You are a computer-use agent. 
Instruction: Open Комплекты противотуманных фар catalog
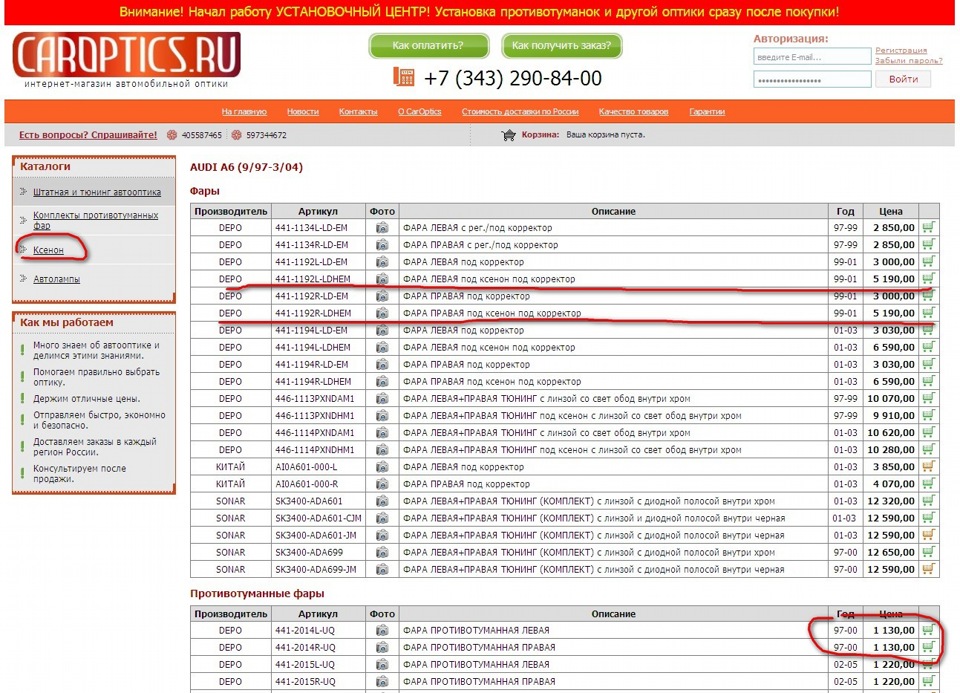pos(96,220)
